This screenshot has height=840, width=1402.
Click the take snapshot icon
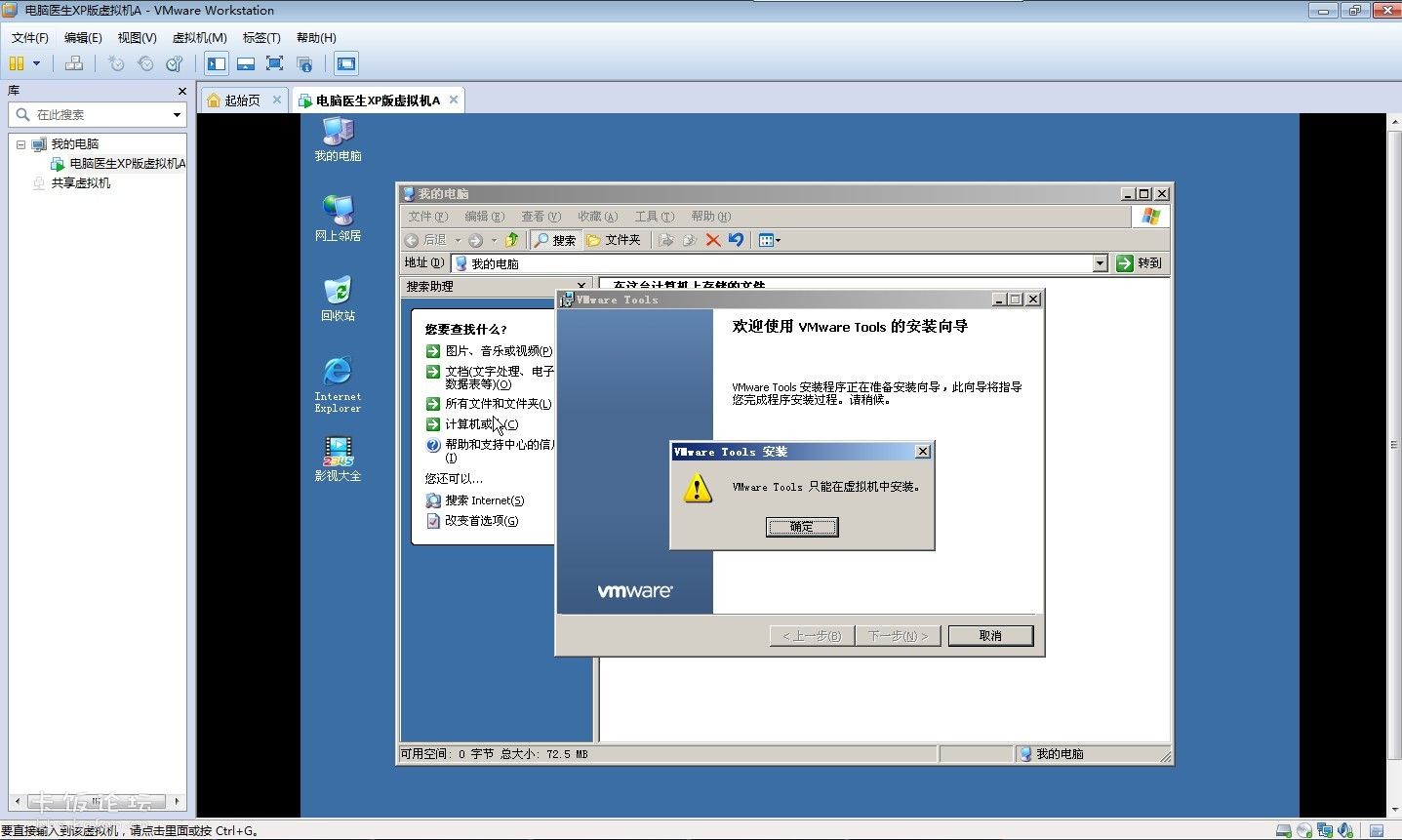[x=116, y=63]
